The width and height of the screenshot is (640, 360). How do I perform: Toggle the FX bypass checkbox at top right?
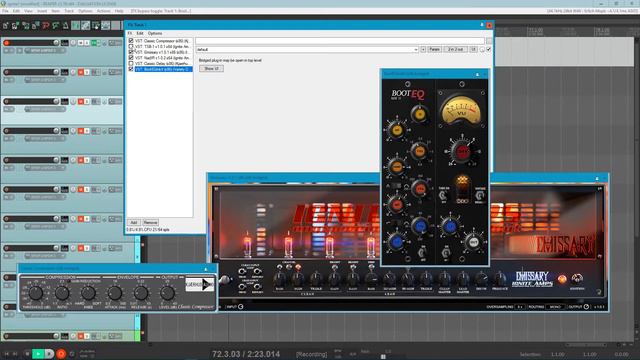489,49
